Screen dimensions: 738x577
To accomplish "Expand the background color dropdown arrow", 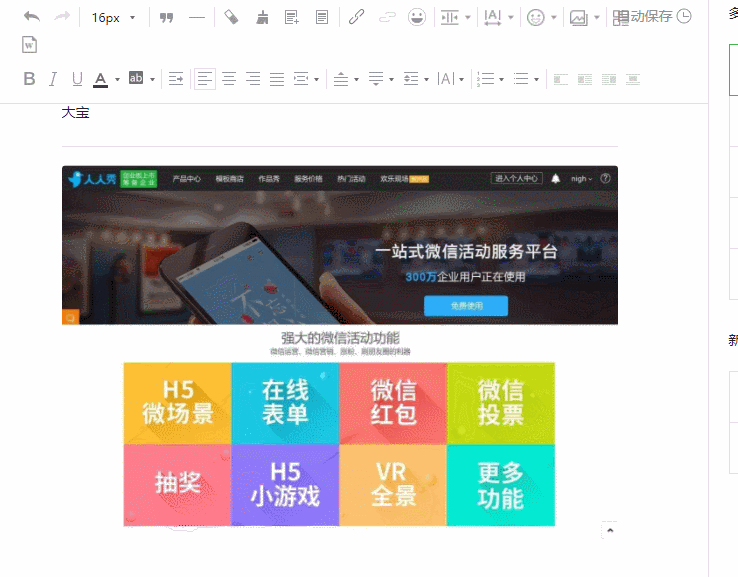I will tap(152, 80).
